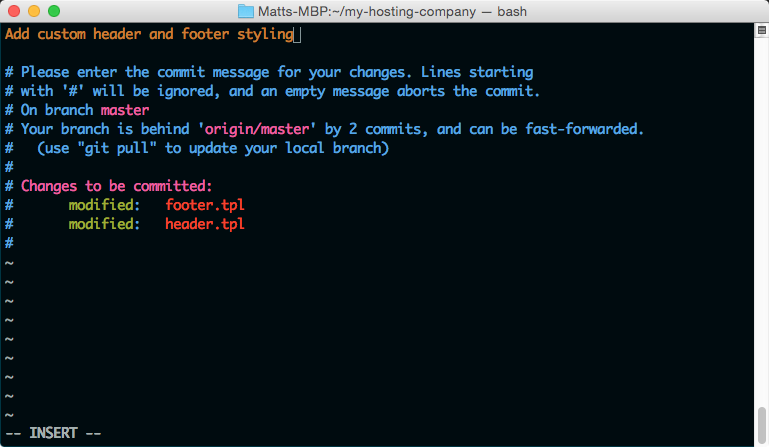Close the terminal window with red button
769x447 pixels.
click(14, 11)
